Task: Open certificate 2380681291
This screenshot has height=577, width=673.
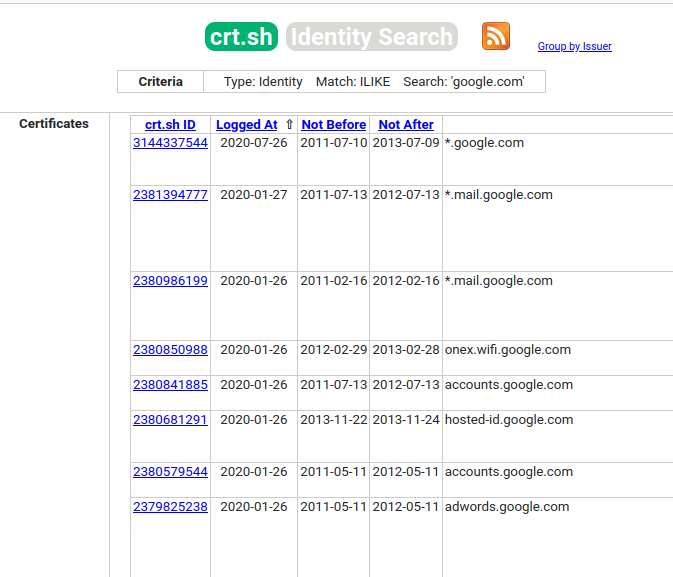Action: pyautogui.click(x=170, y=419)
